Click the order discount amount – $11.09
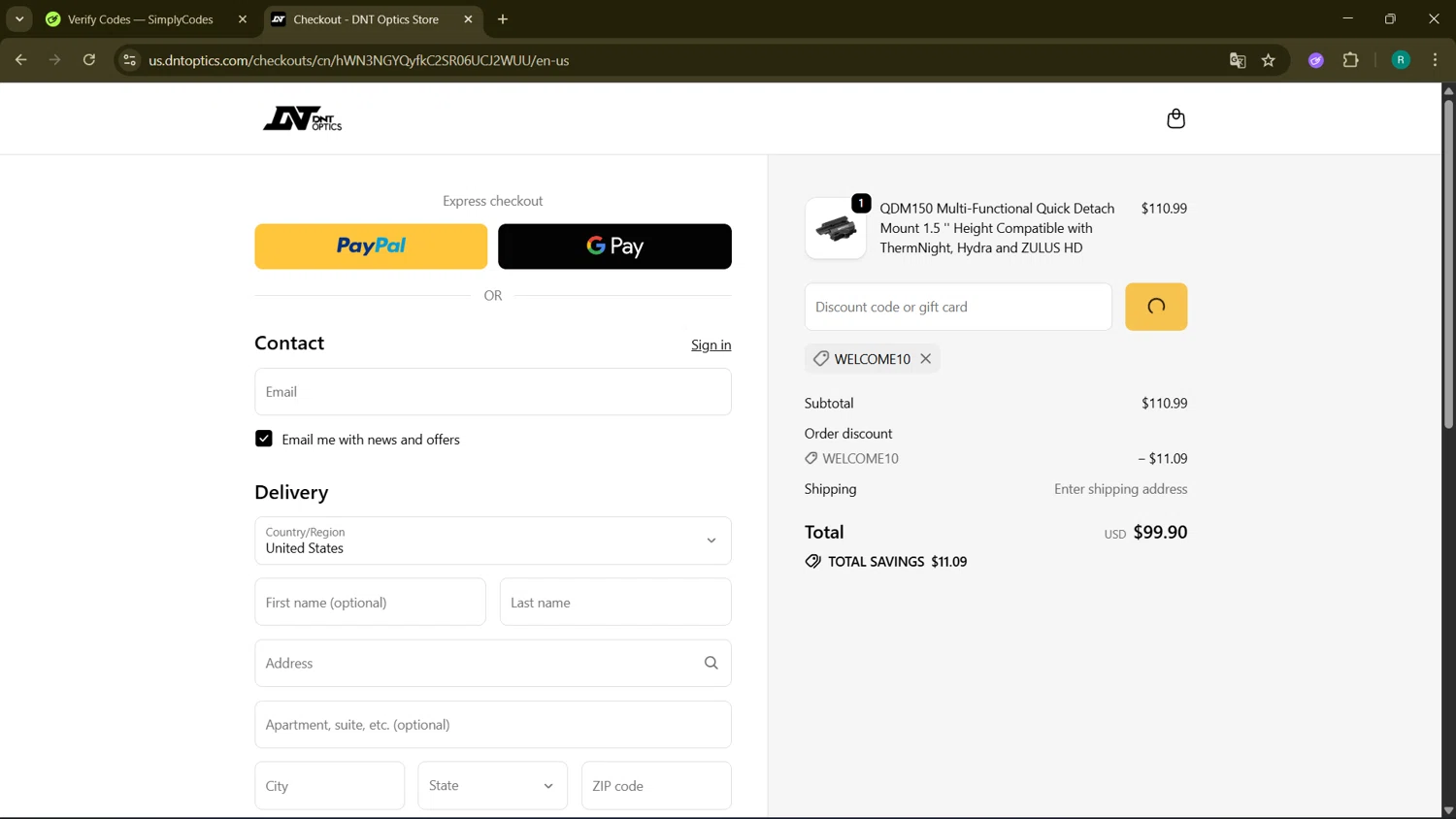The width and height of the screenshot is (1456, 819). (1162, 458)
